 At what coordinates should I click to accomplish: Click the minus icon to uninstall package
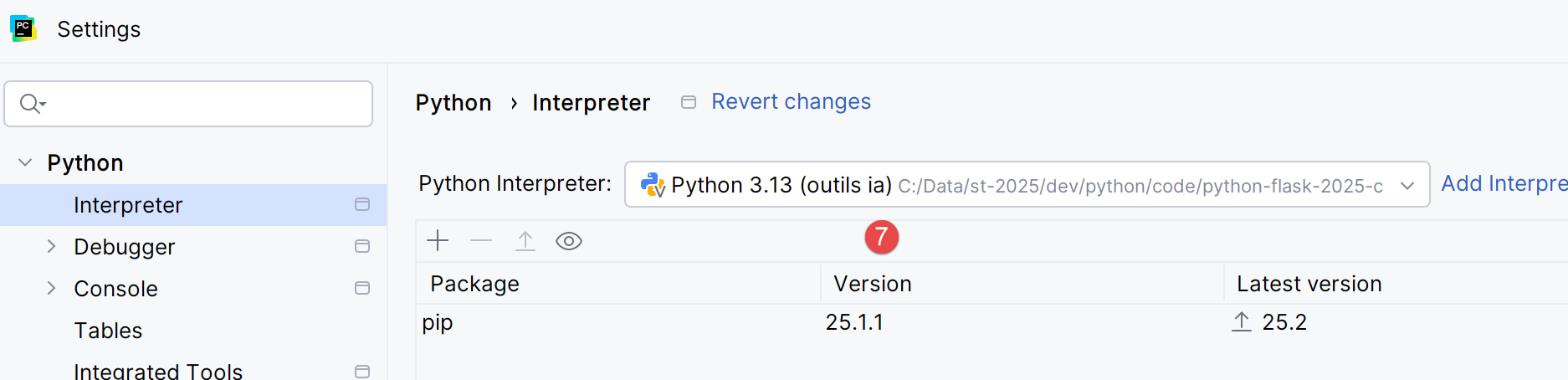(481, 241)
